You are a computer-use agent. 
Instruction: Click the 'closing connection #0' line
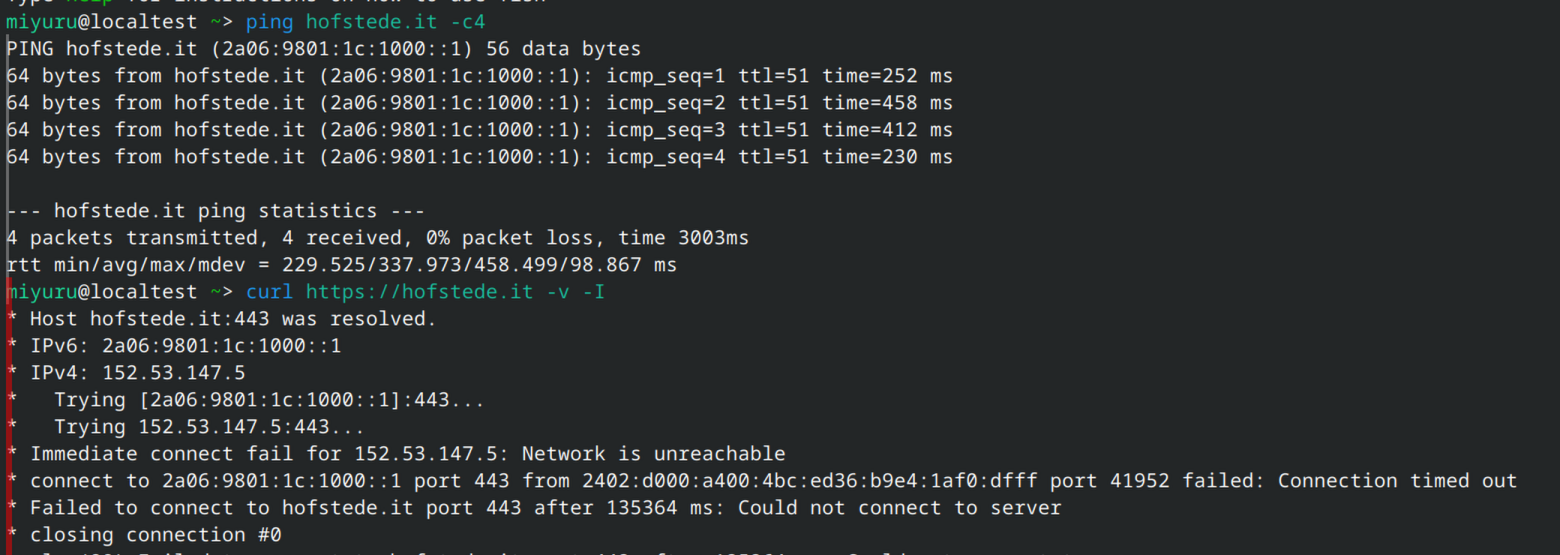click(x=155, y=535)
